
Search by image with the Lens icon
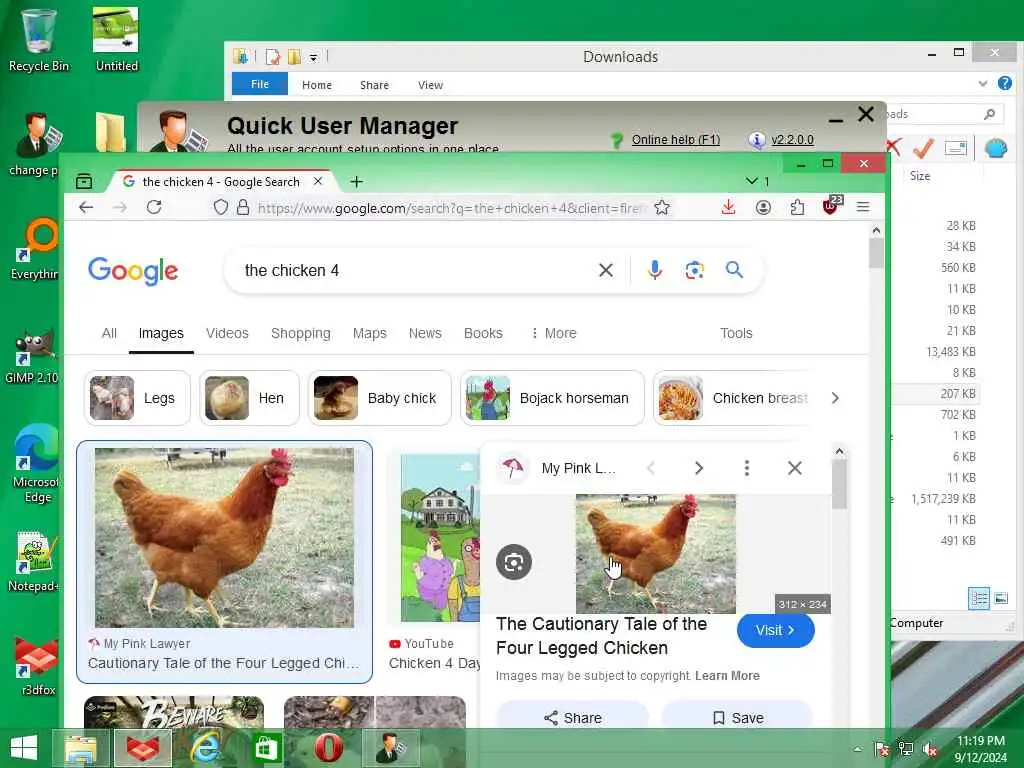pyautogui.click(x=694, y=270)
